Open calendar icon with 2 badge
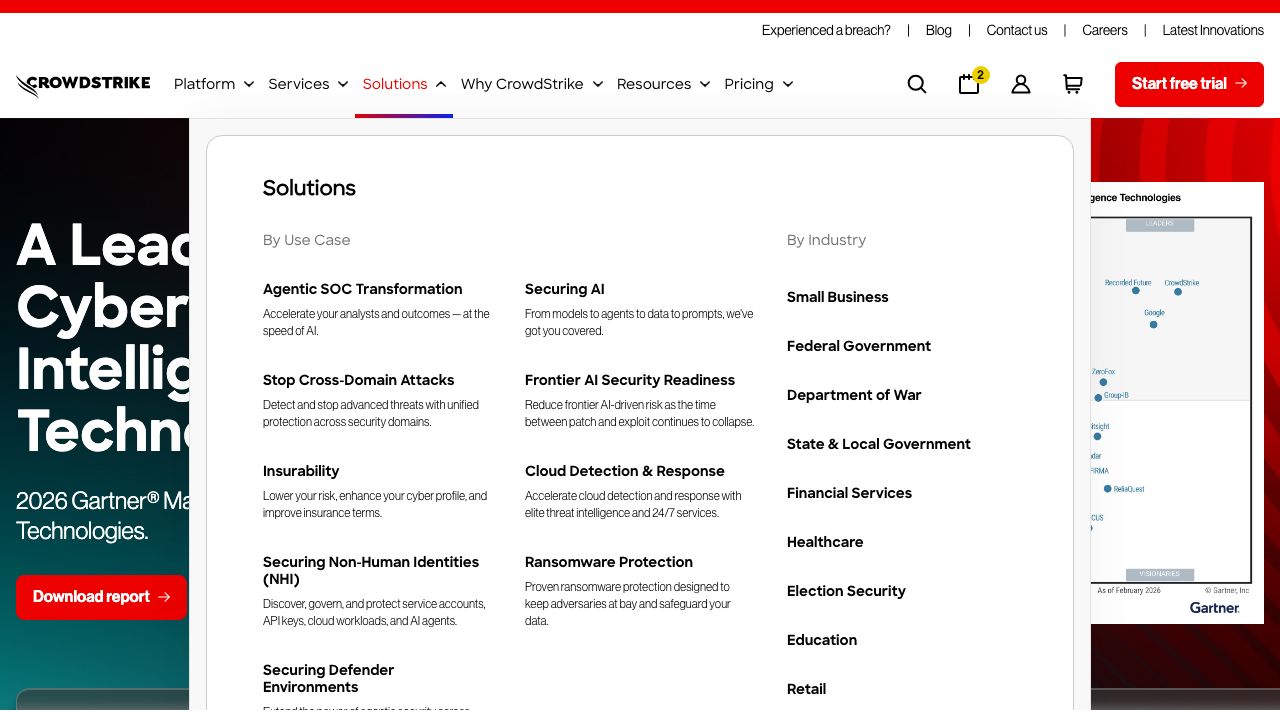Image resolution: width=1280 pixels, height=720 pixels. (971, 82)
